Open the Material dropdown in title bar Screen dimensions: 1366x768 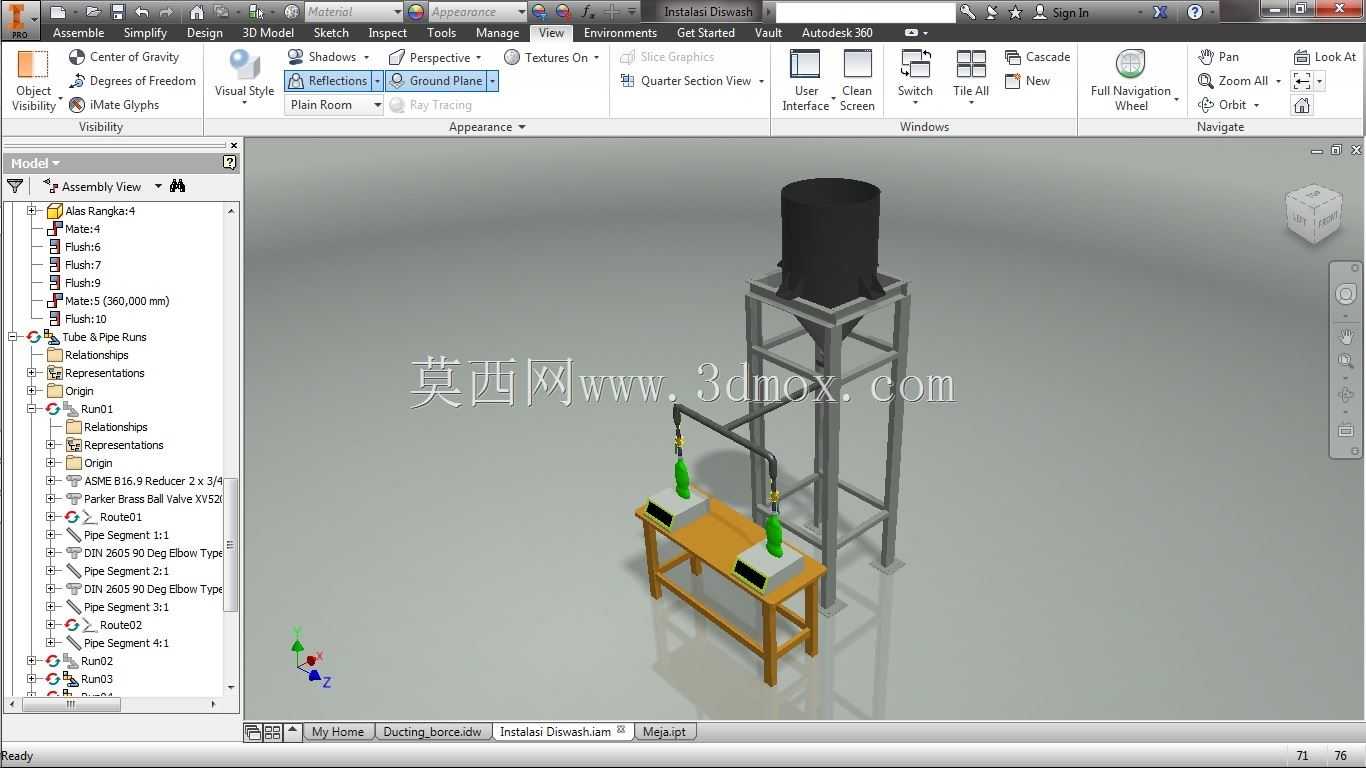coord(353,12)
